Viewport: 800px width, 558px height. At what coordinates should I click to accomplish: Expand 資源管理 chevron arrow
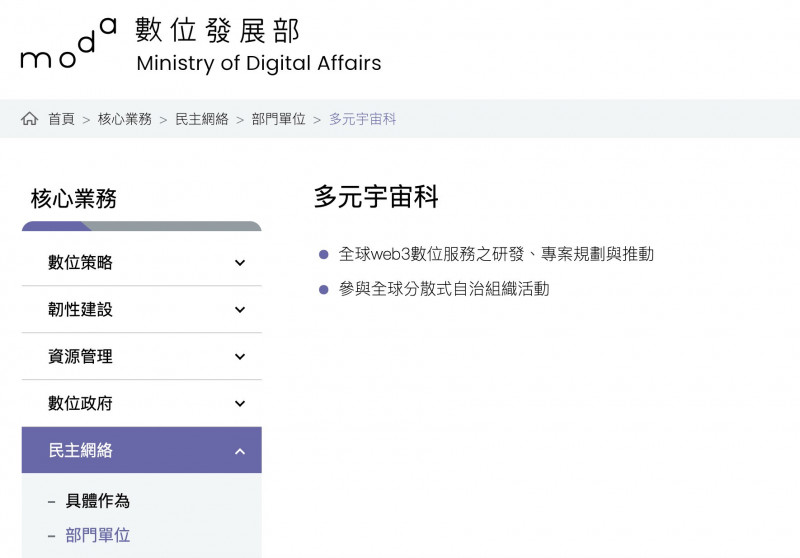240,357
